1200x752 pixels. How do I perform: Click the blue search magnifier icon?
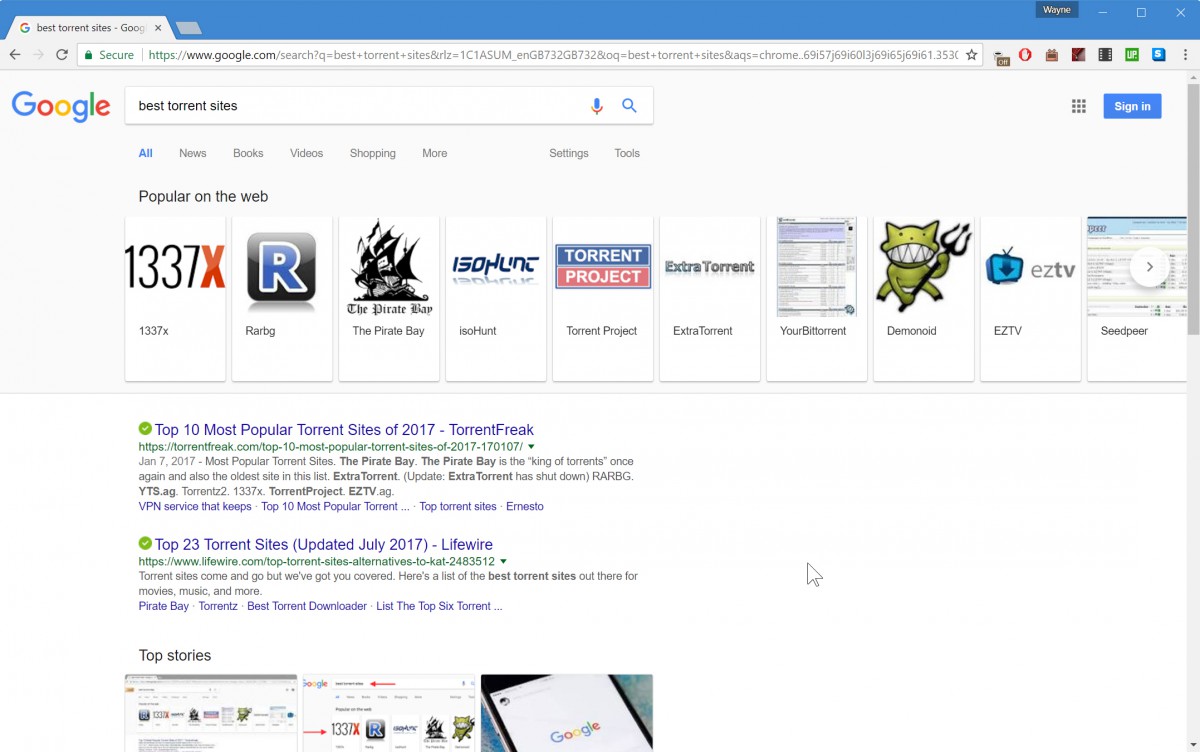pyautogui.click(x=630, y=105)
